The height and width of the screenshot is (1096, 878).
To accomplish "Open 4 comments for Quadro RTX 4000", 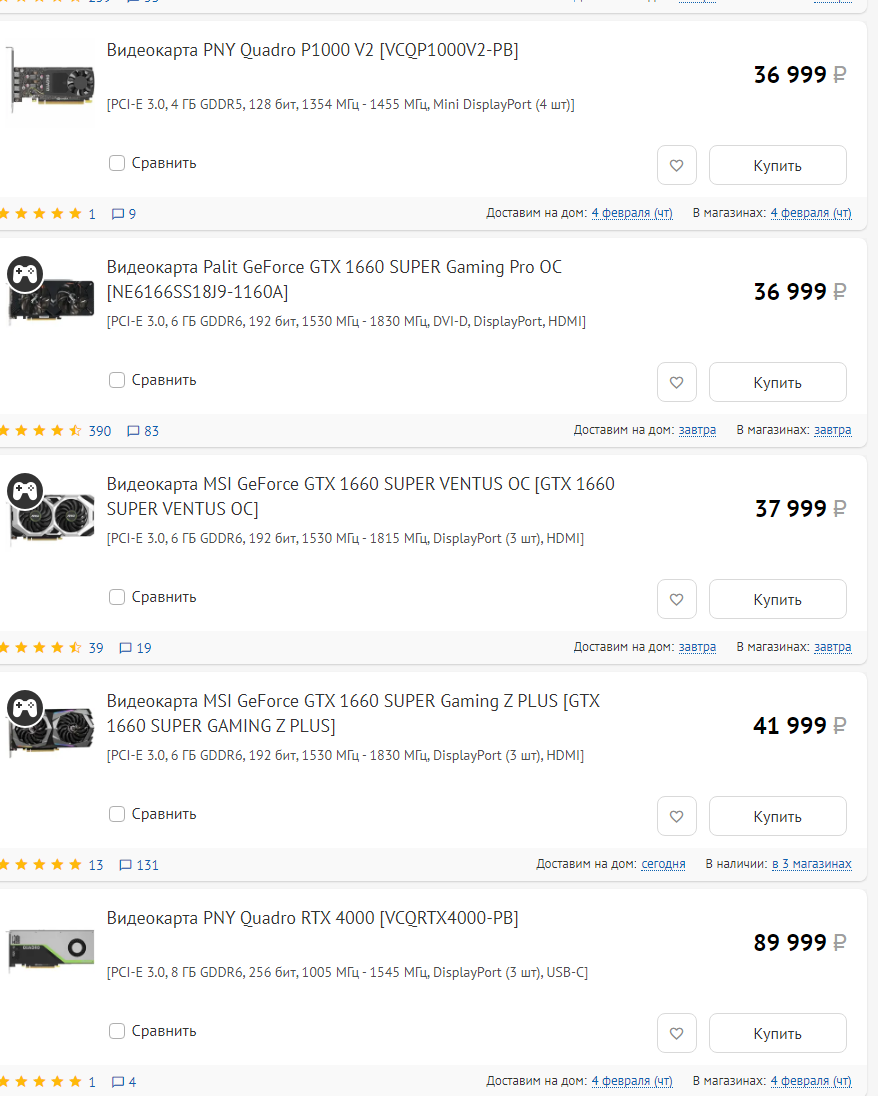I will (124, 1082).
